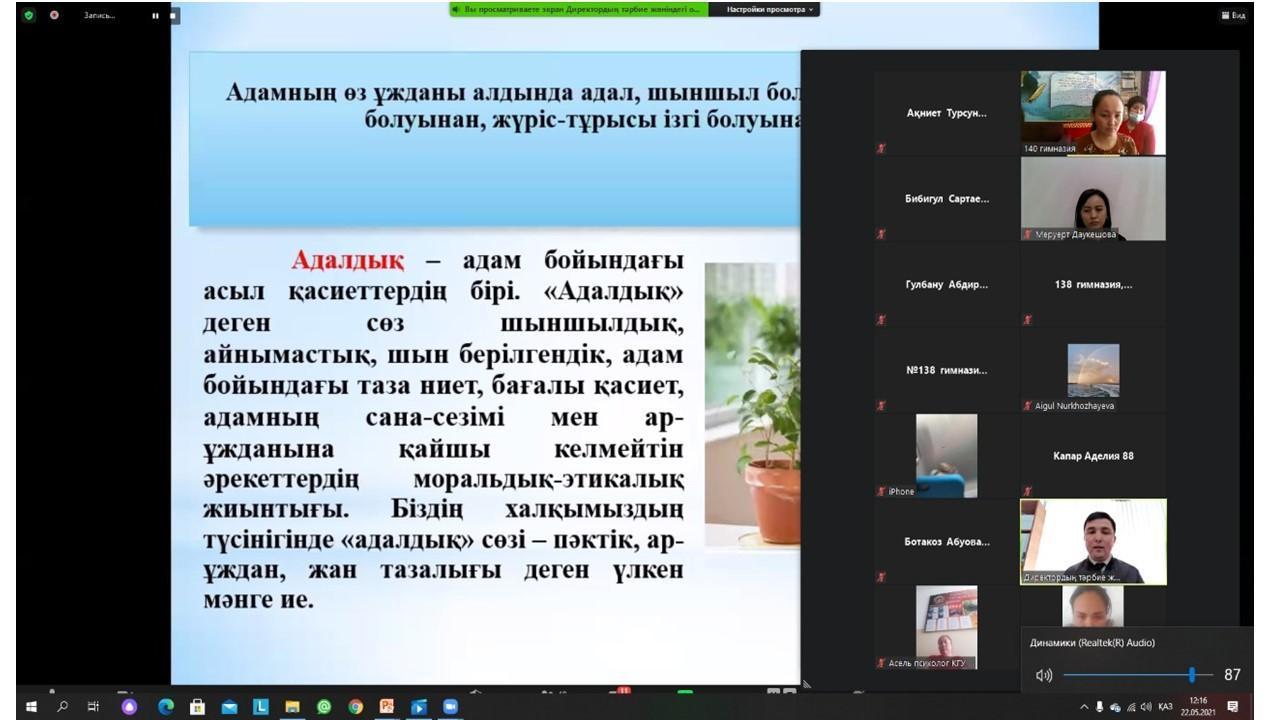Click the speaker volume slider track
Image resolution: width=1280 pixels, height=720 pixels.
click(x=1130, y=675)
